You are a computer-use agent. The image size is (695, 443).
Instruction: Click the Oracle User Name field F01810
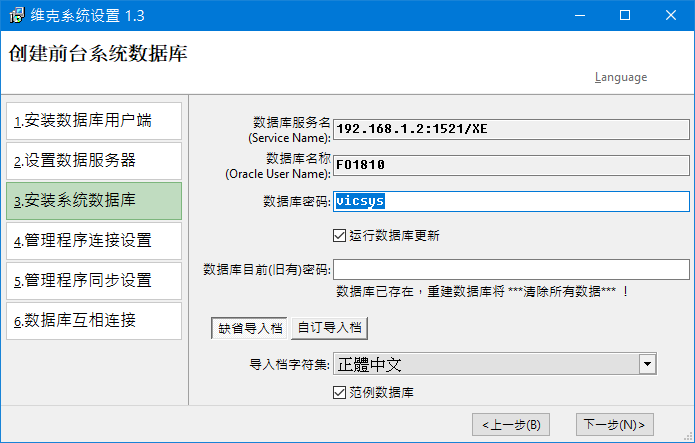(x=511, y=165)
